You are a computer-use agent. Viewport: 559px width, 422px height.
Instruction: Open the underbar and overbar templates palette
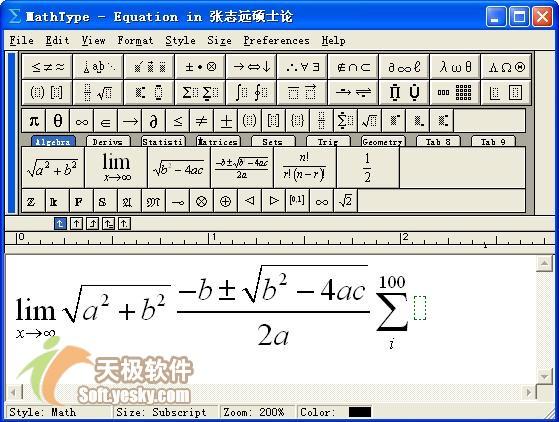coord(302,93)
